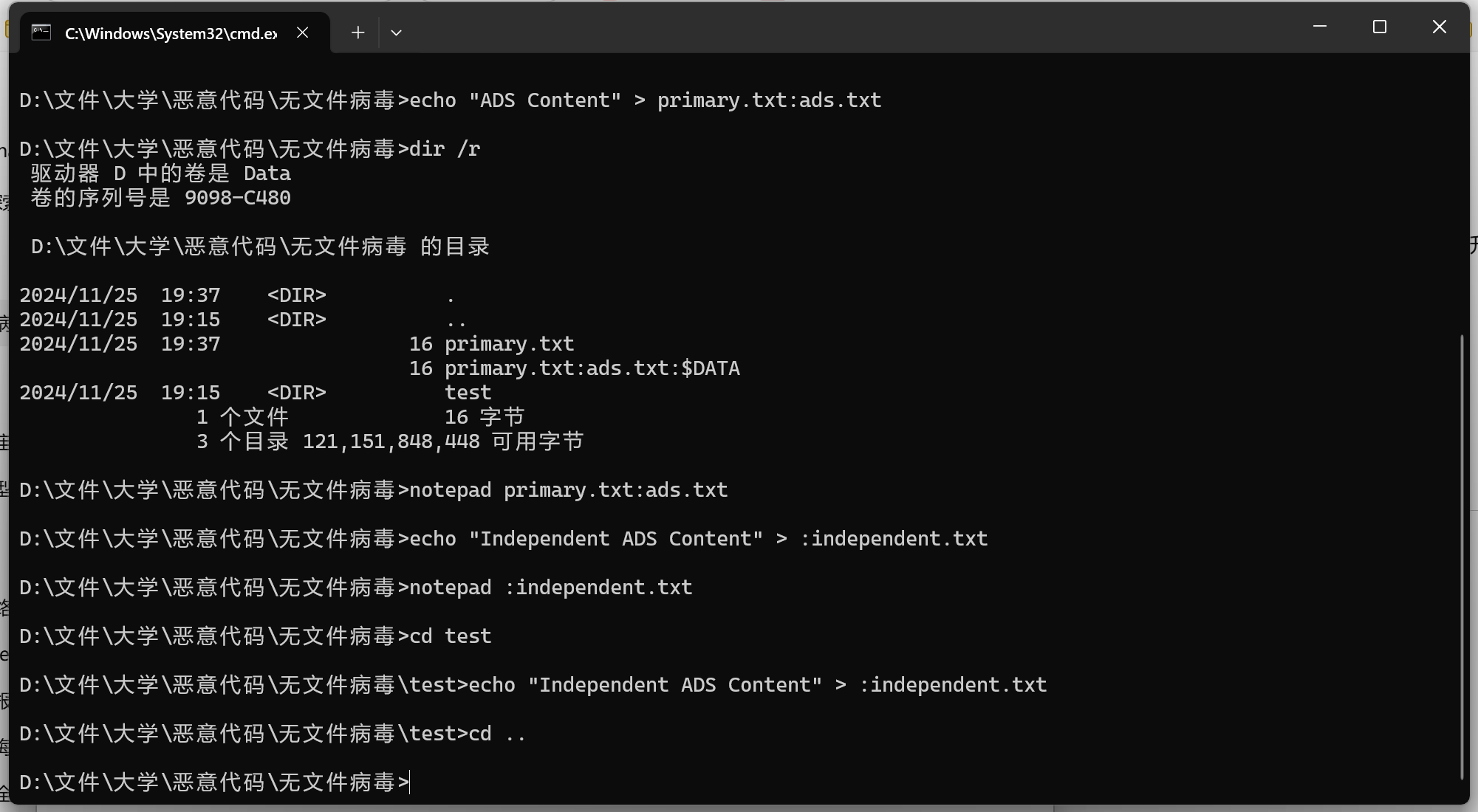The image size is (1478, 812).
Task: Click the 'test' directory entry in the listing
Action: pos(468,393)
